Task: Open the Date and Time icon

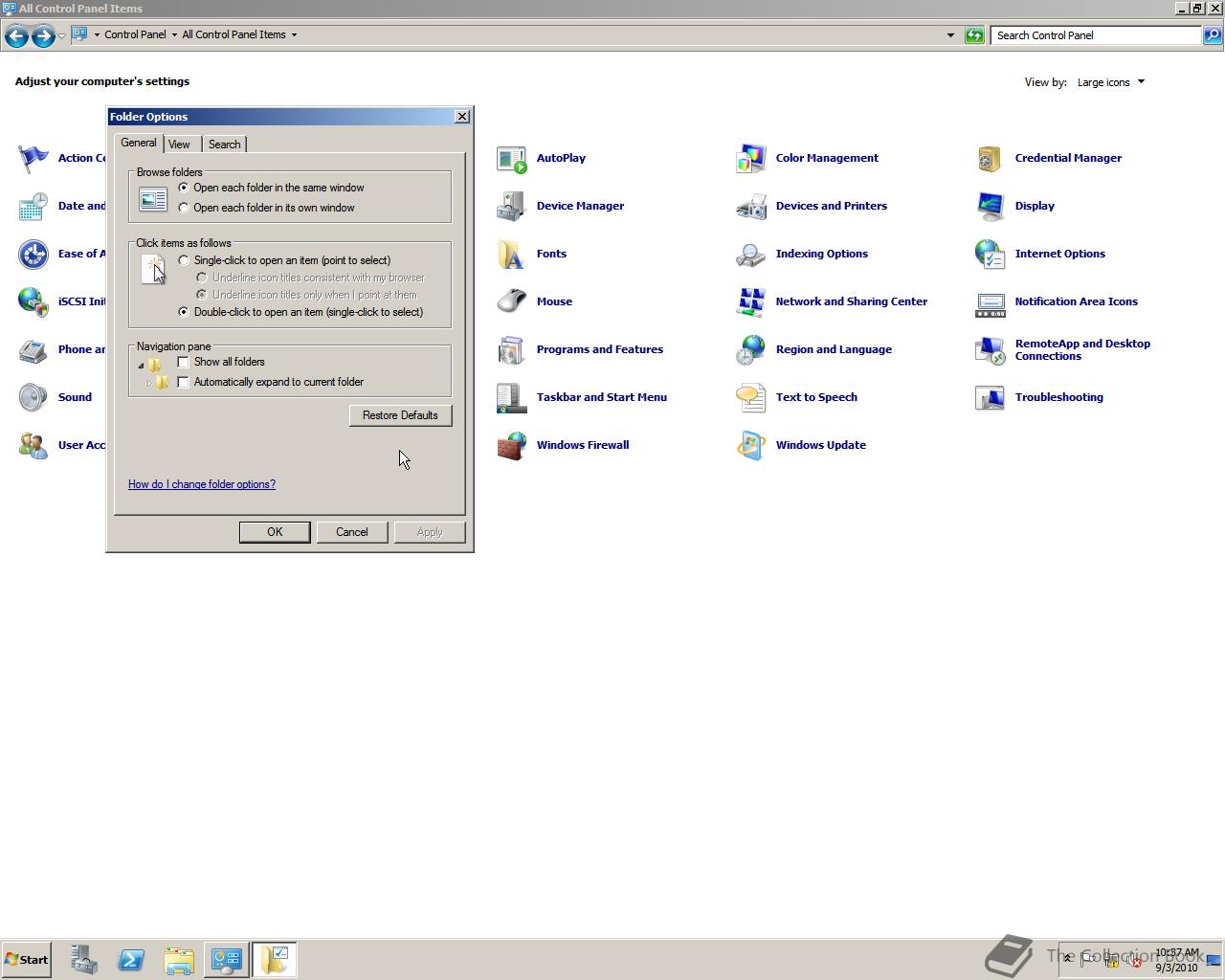Action: point(33,207)
